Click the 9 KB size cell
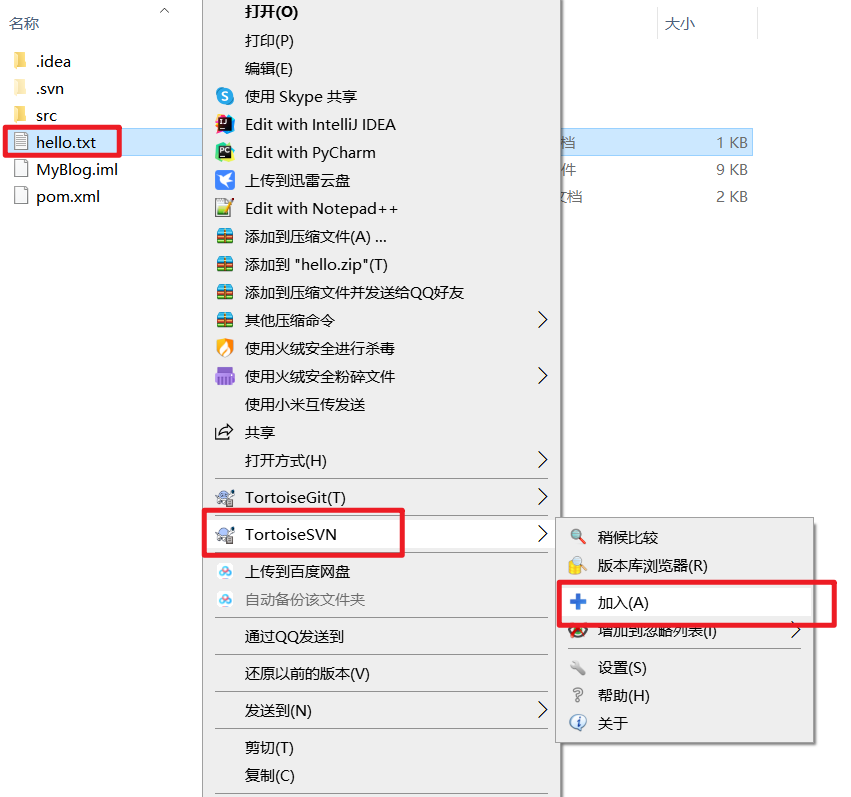This screenshot has height=797, width=851. (x=732, y=170)
